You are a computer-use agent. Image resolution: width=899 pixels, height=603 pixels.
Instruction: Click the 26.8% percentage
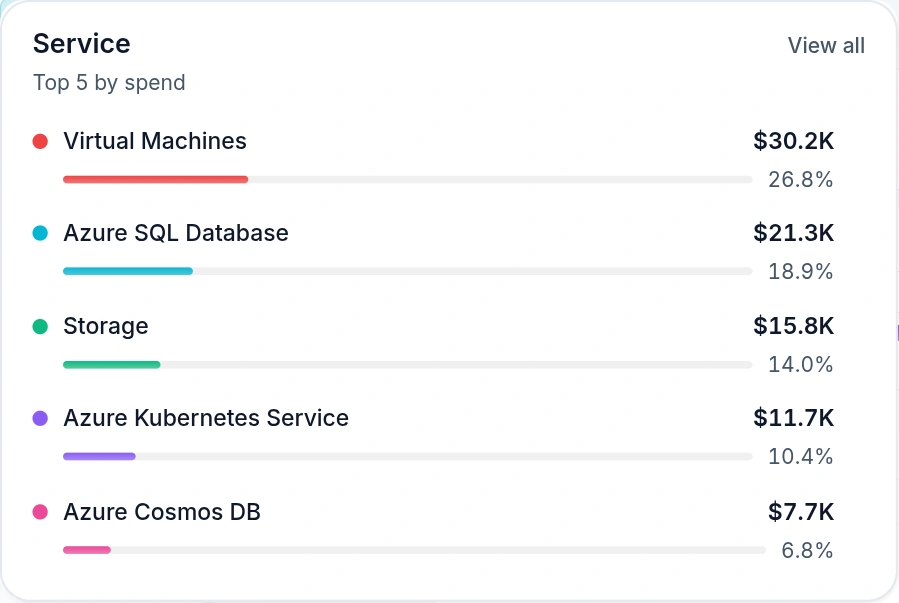[800, 179]
